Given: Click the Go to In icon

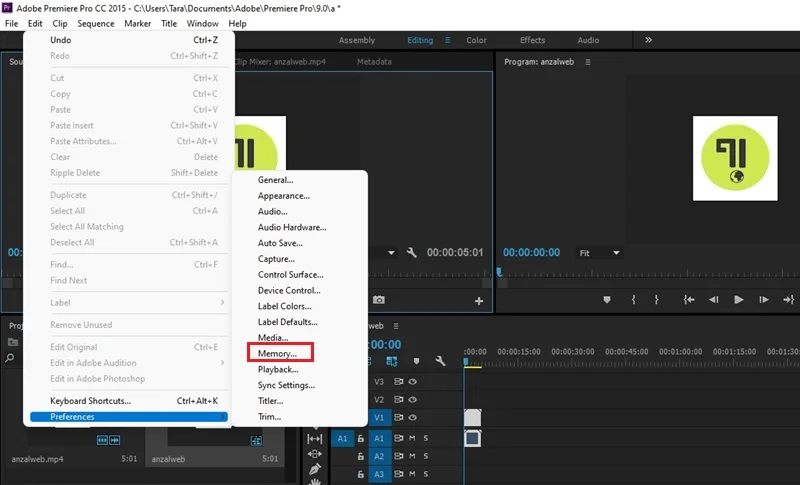Looking at the screenshot, I should [689, 300].
